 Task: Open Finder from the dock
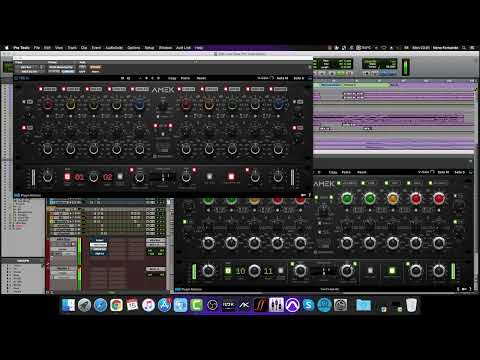(x=69, y=305)
